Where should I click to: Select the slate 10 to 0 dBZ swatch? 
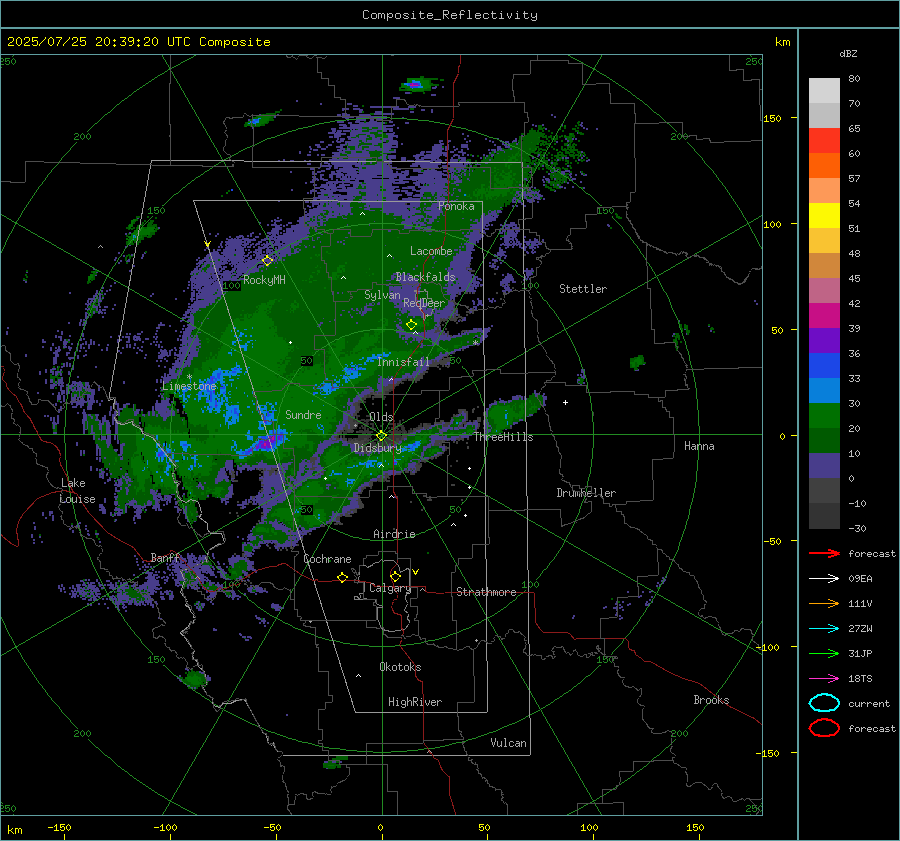click(824, 466)
